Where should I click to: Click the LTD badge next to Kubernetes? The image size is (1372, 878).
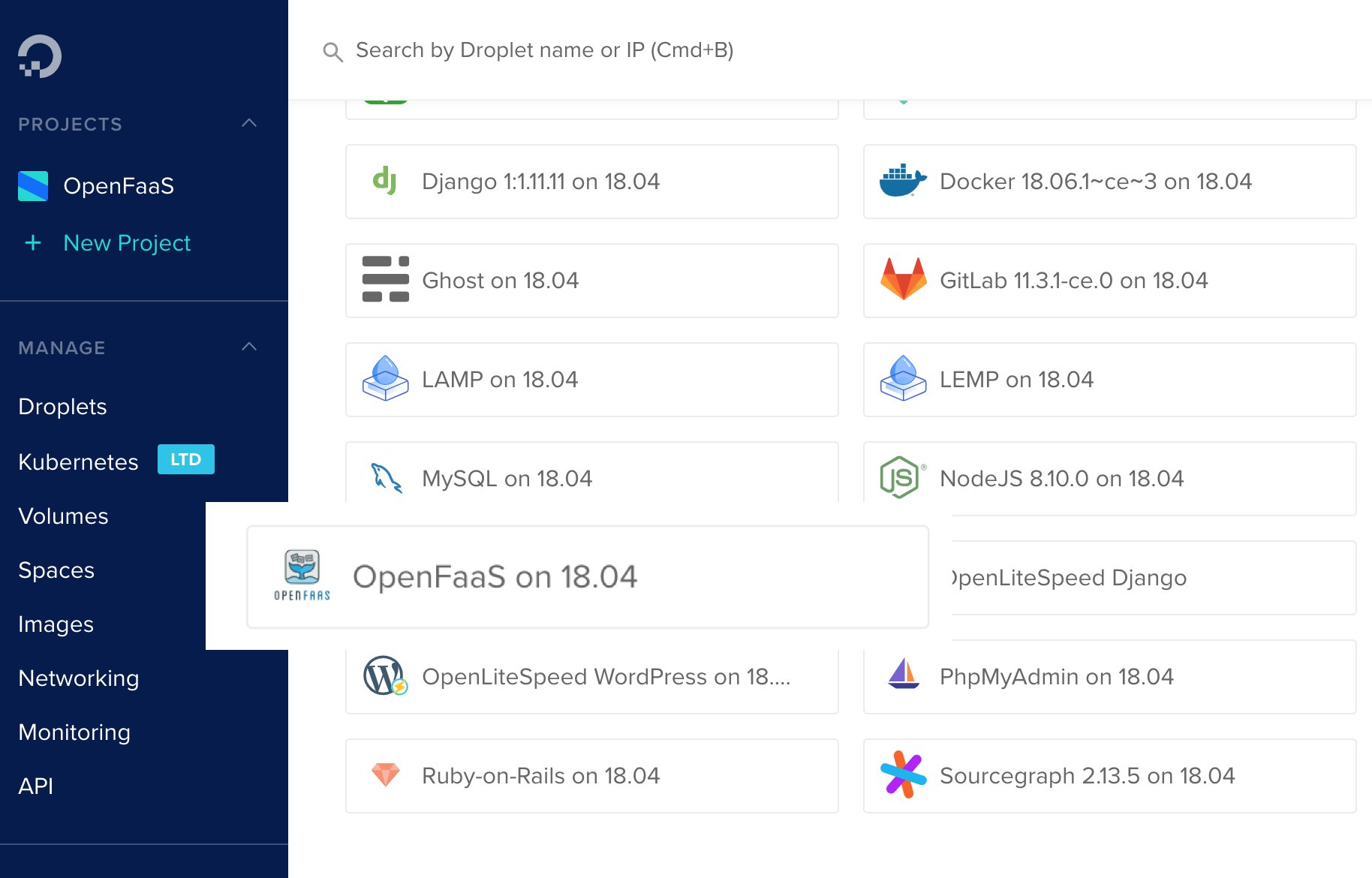186,459
